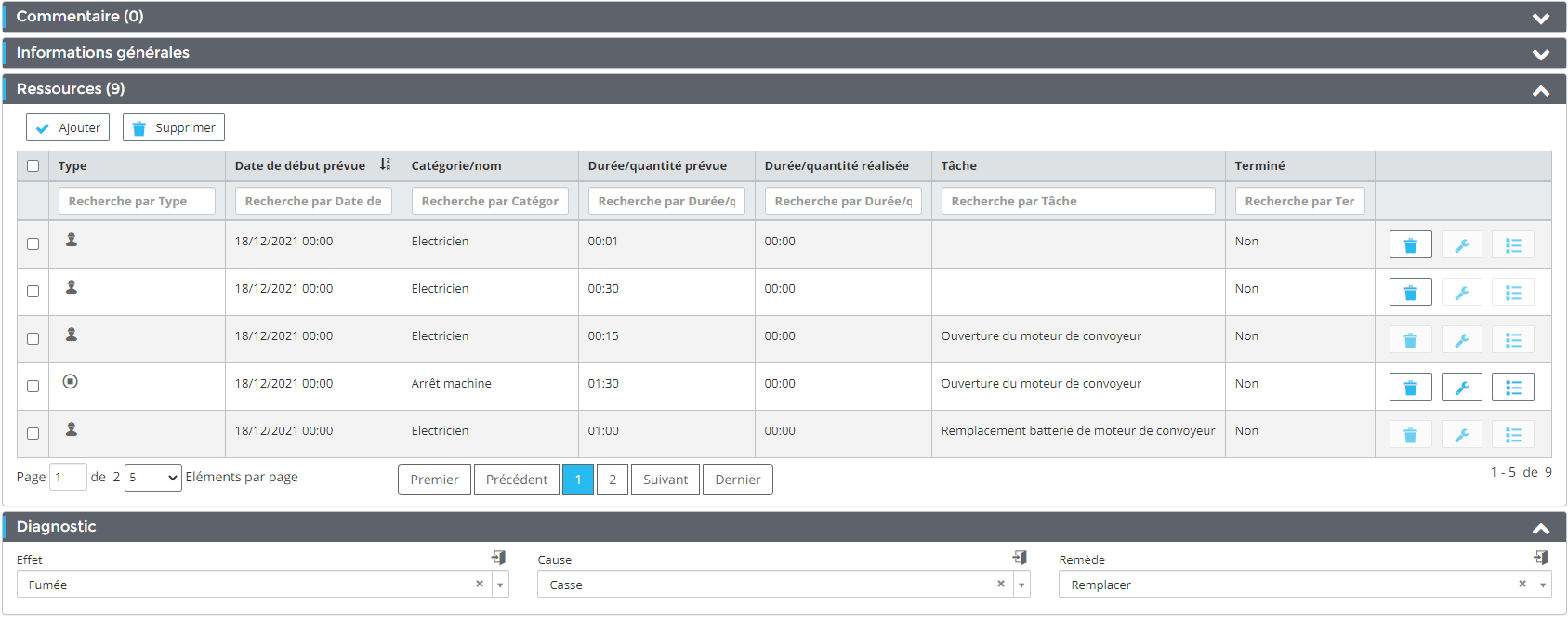Sort by Date de début prévue icon
Screen dimensions: 1568x618
[x=385, y=165]
